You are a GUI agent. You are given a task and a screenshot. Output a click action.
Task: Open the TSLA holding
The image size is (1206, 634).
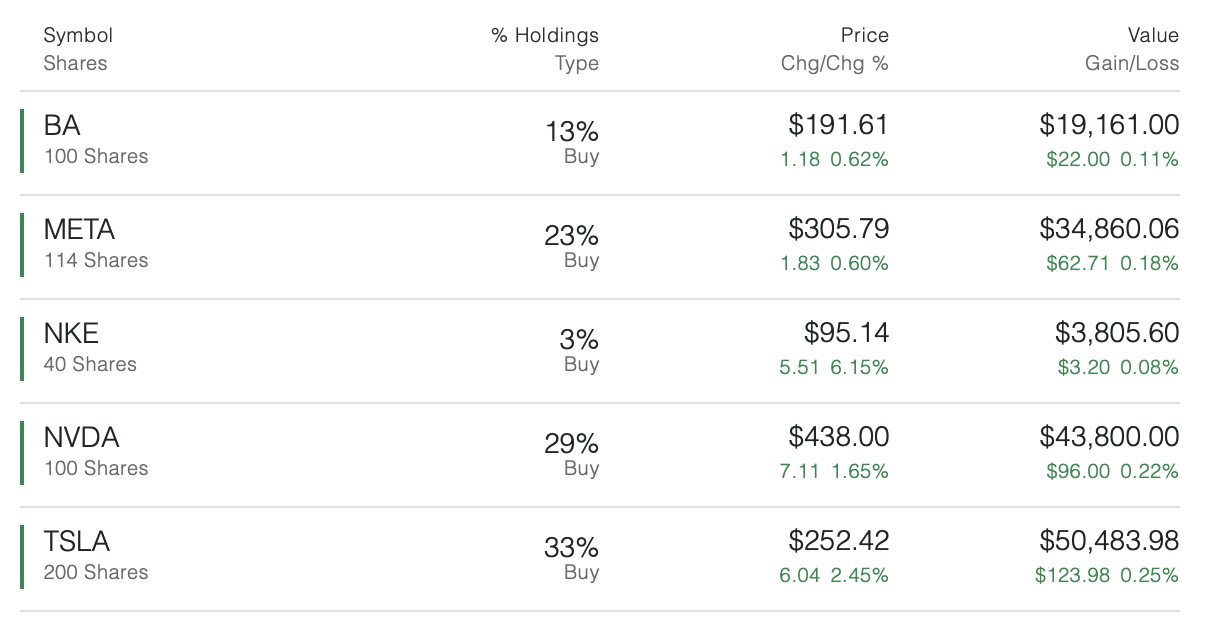tap(76, 542)
